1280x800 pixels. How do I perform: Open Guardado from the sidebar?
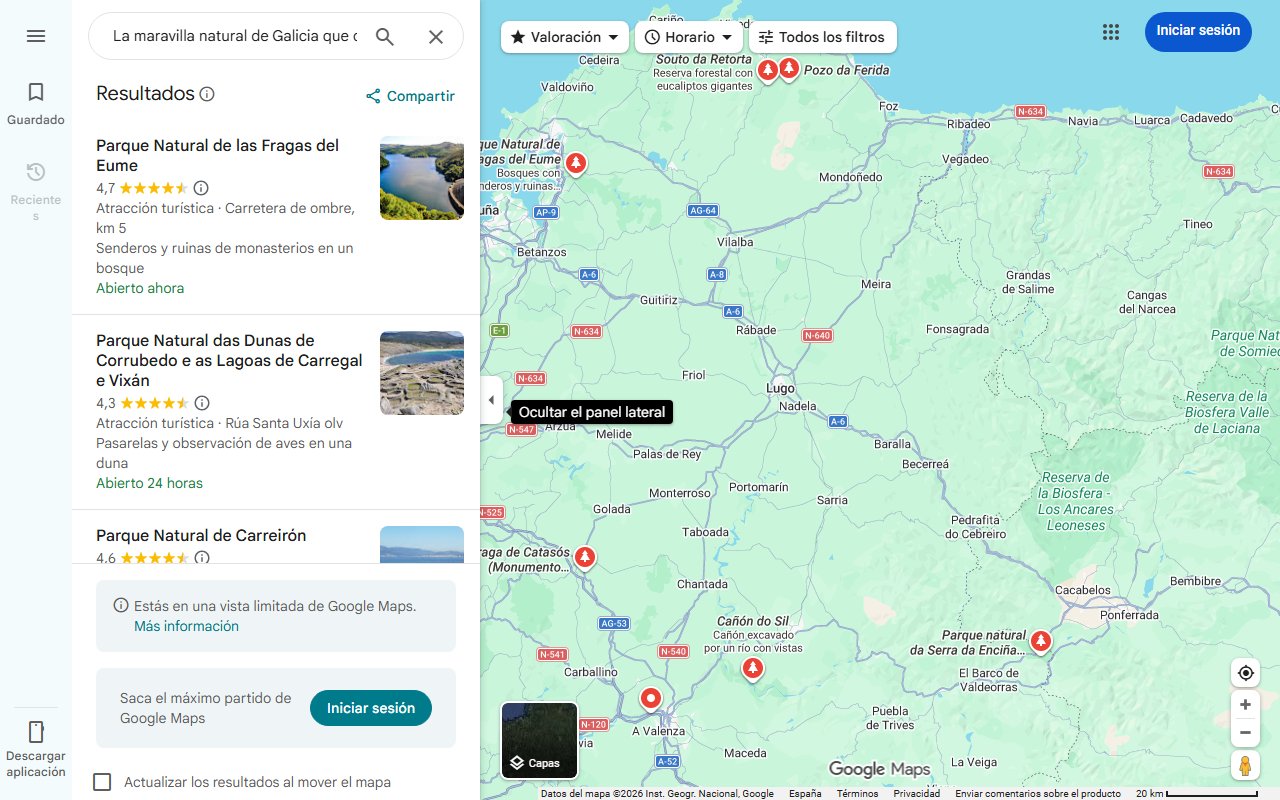36,100
